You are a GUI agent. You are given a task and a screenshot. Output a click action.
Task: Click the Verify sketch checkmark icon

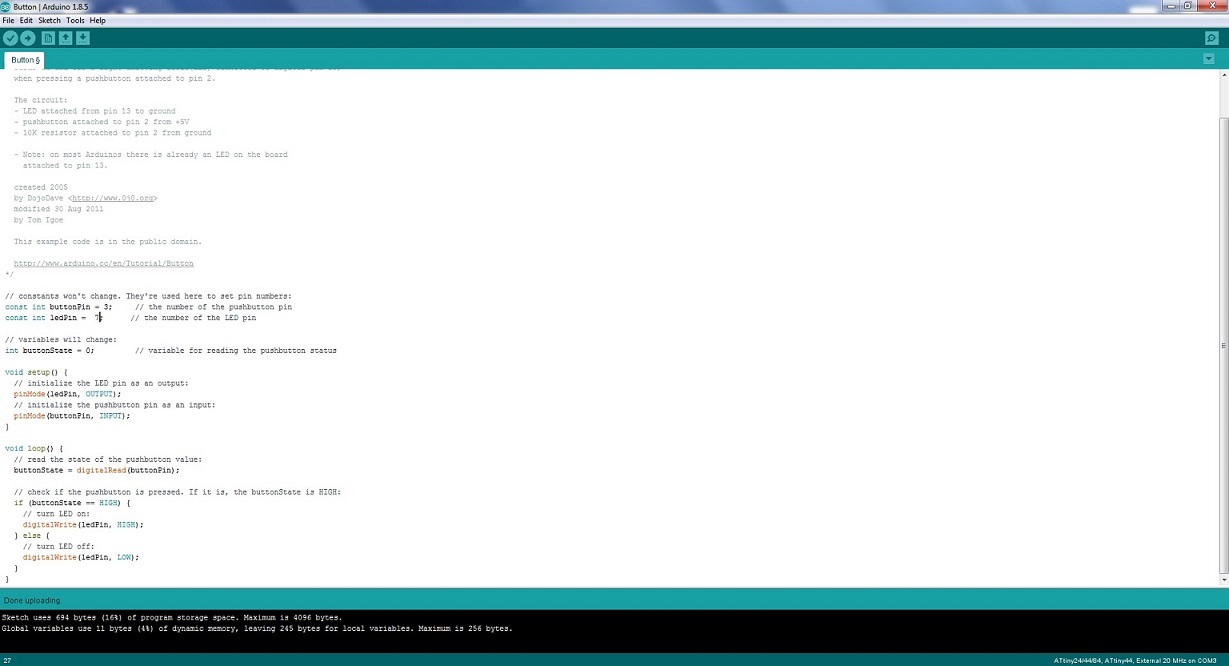coord(10,38)
